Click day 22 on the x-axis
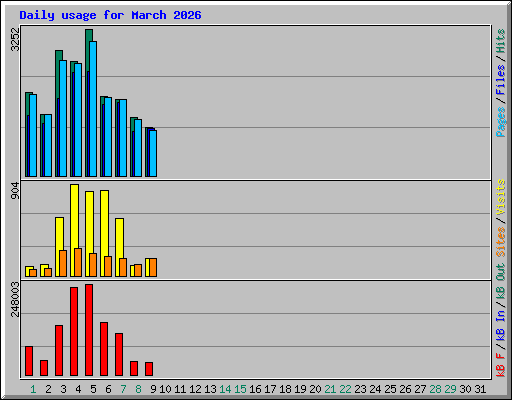 [345, 389]
